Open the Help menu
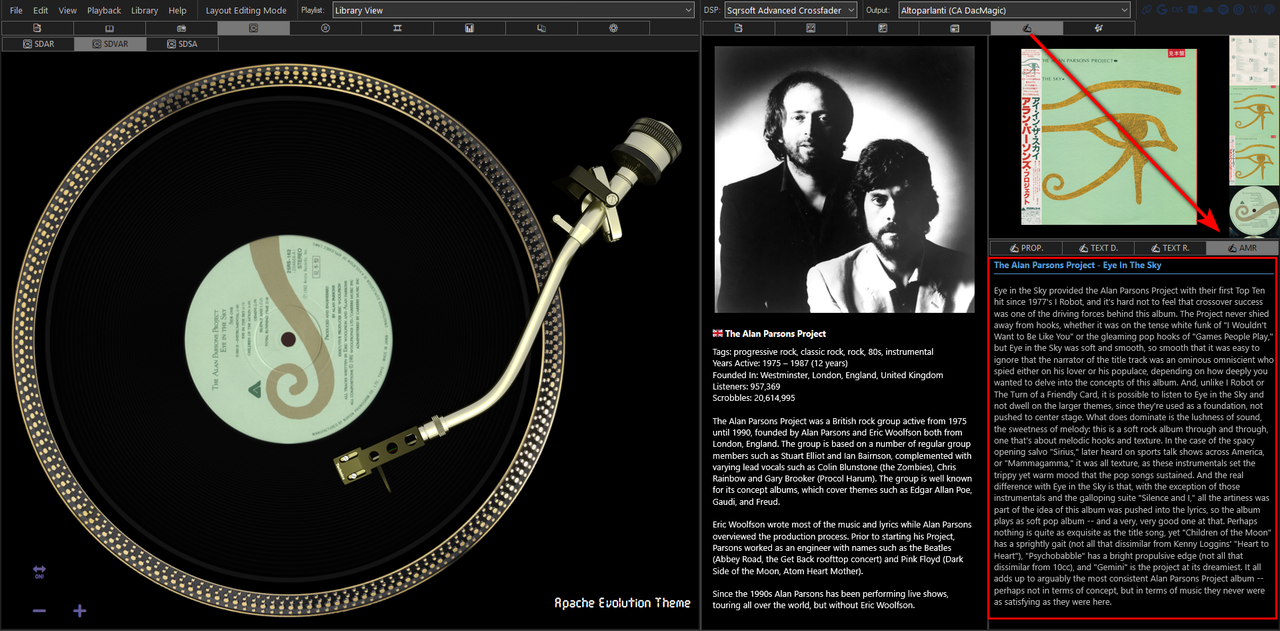This screenshot has height=631, width=1280. pos(178,10)
